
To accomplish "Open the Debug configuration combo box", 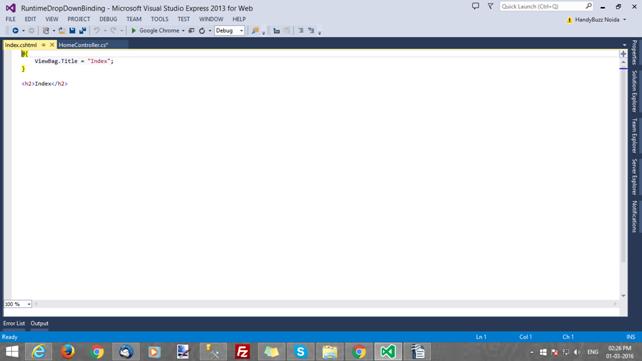I will coord(229,31).
